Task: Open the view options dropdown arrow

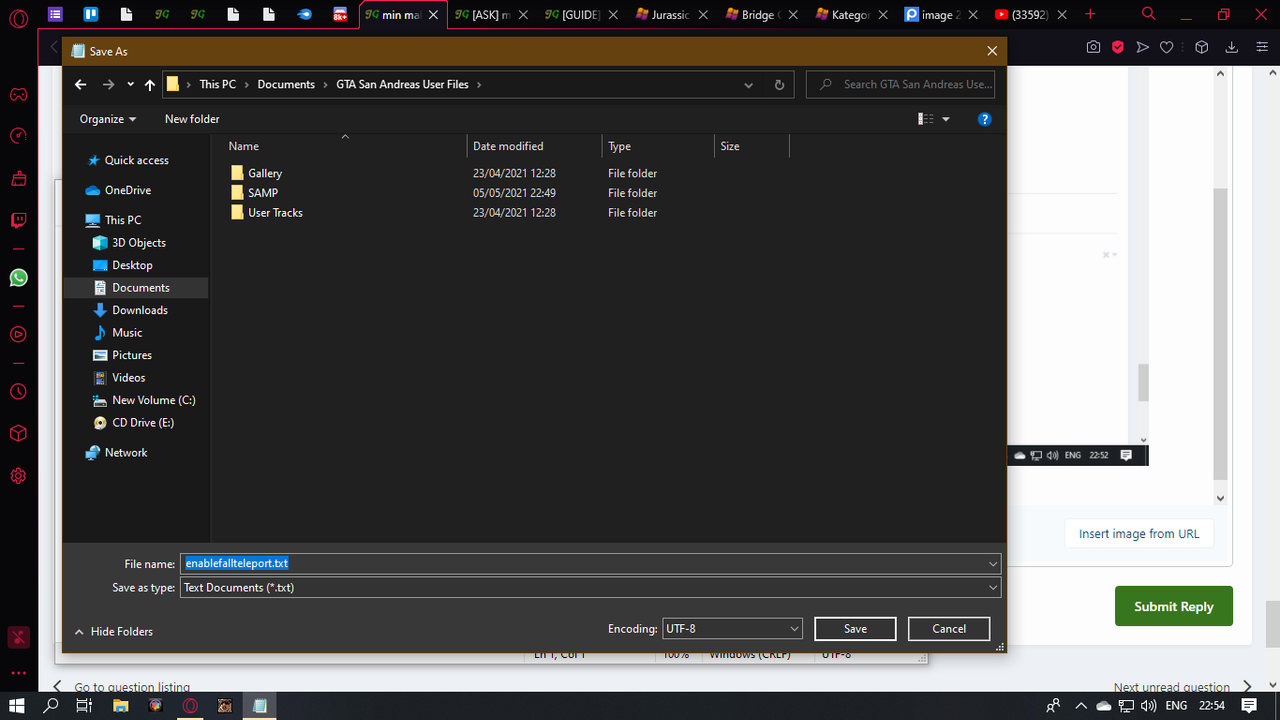Action: (946, 119)
